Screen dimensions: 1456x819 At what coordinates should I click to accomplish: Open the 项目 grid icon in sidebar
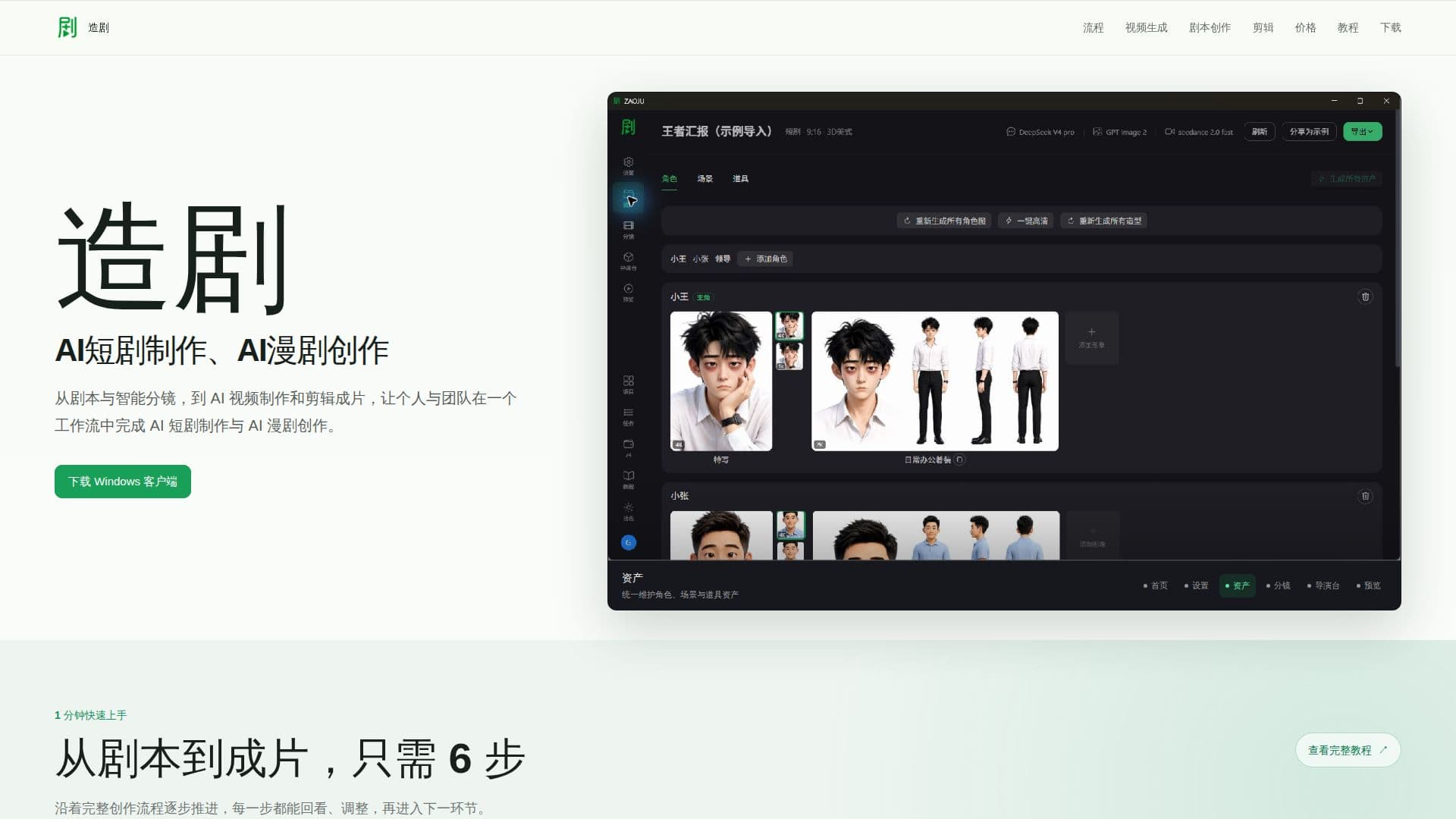629,384
